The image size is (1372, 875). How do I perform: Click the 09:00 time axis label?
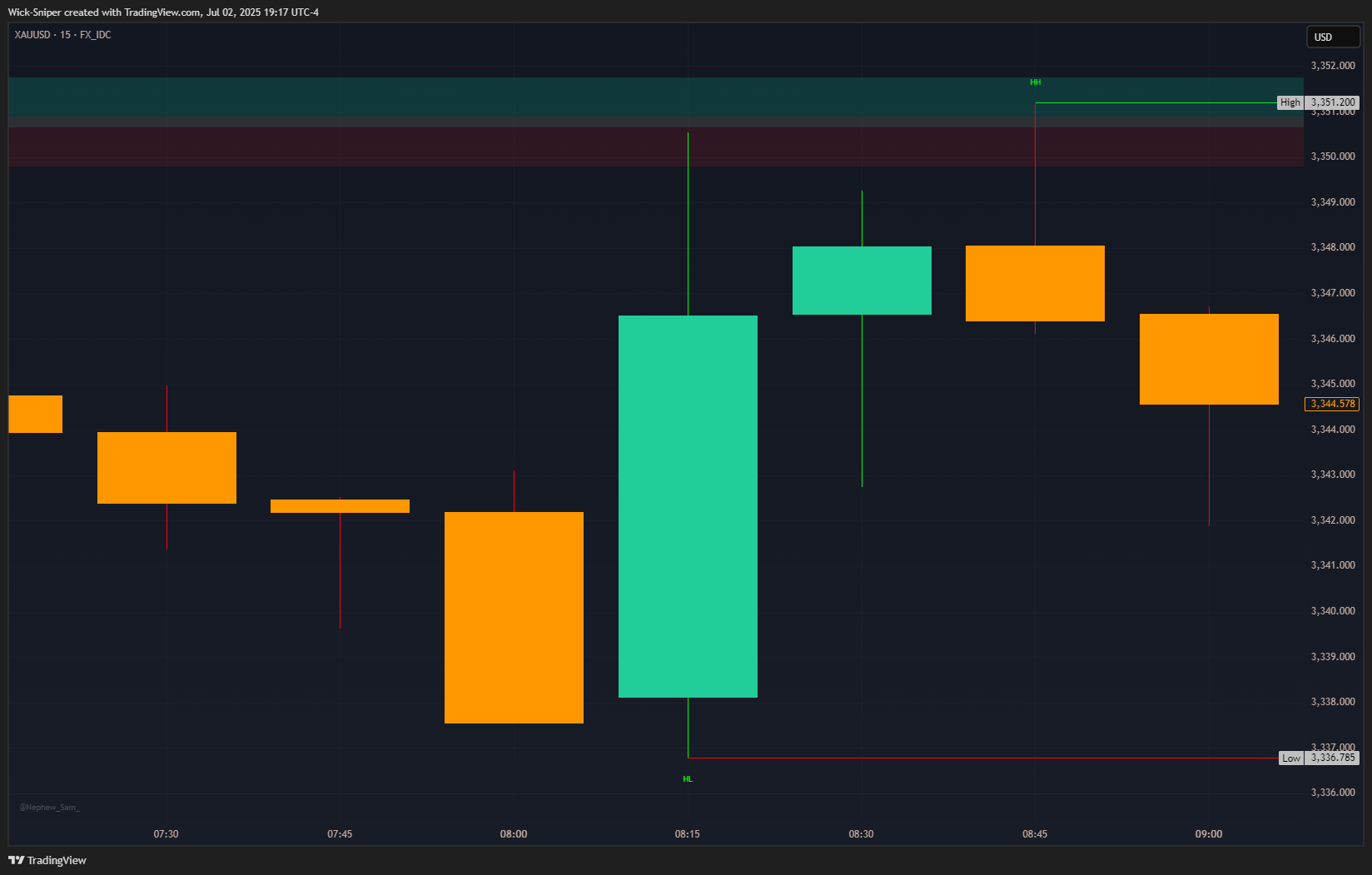click(1209, 834)
